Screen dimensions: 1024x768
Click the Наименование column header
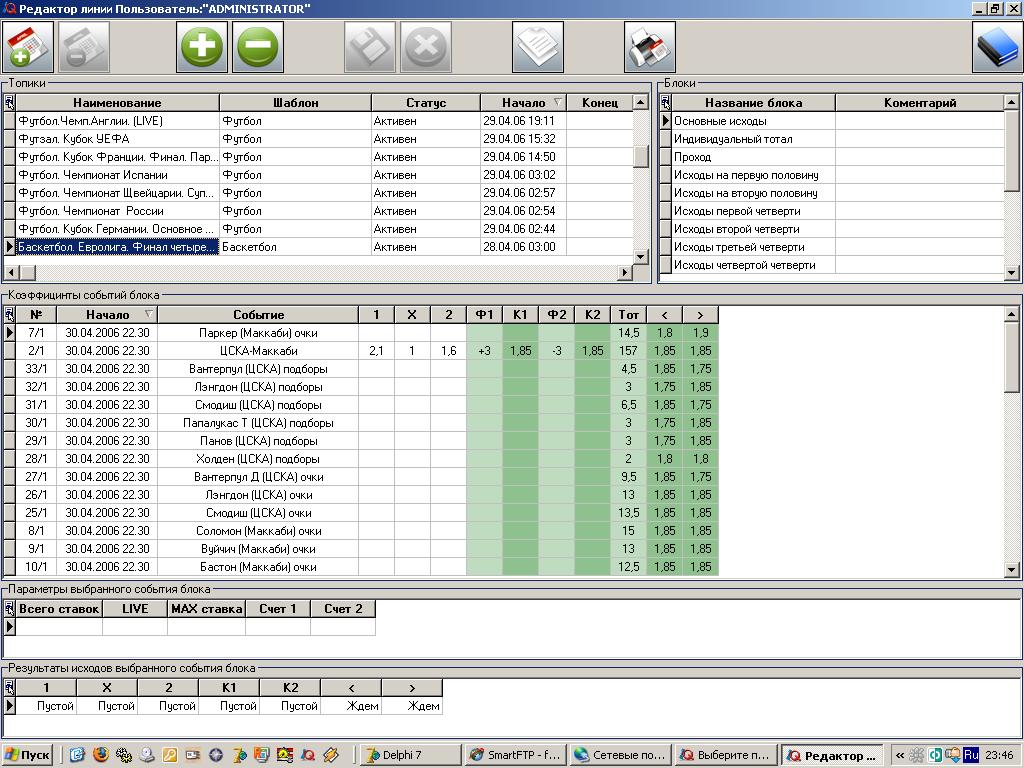click(118, 103)
